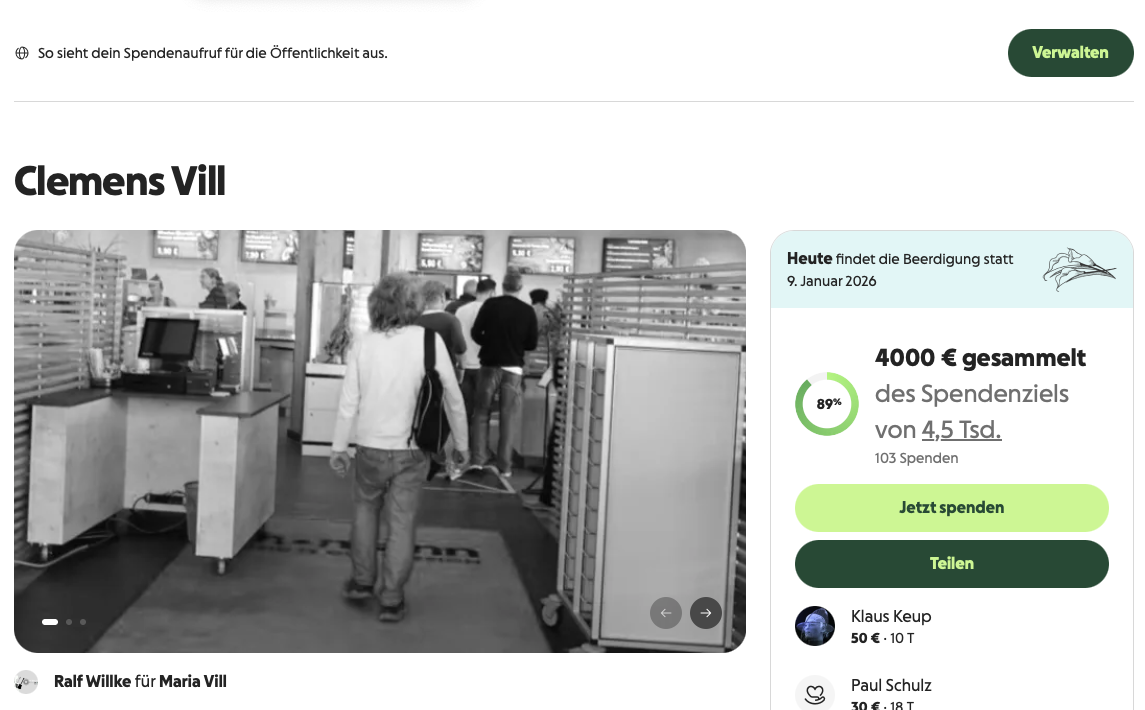Click the 89% progress ring
1145x710 pixels.
827,404
